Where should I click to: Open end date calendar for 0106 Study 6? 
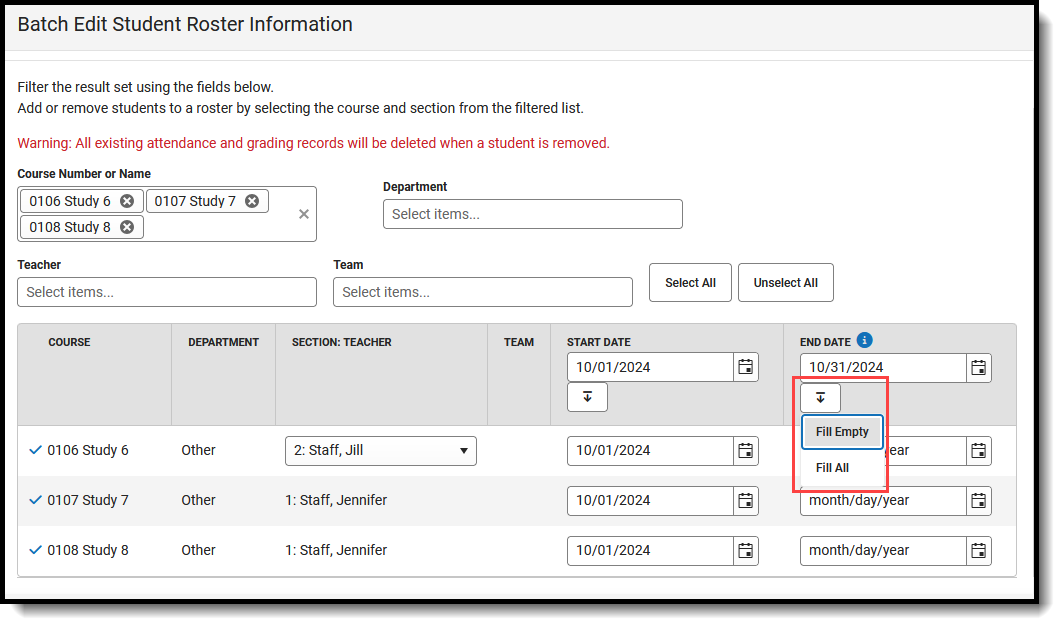(978, 451)
